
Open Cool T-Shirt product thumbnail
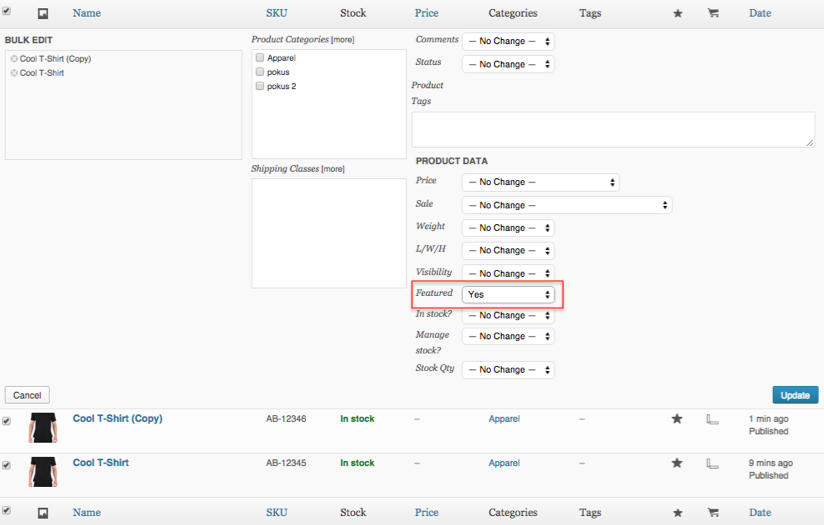43,471
